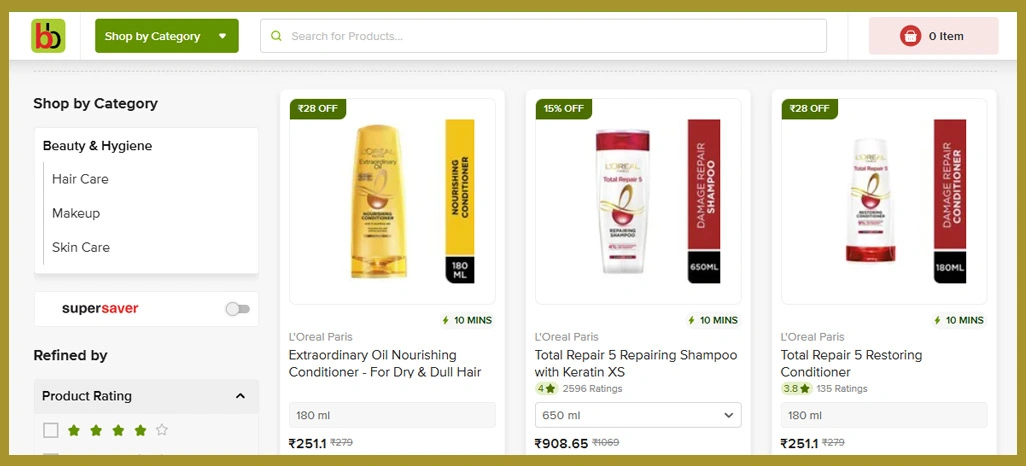This screenshot has height=466, width=1026.
Task: Toggle the supersaver switch
Action: (238, 309)
